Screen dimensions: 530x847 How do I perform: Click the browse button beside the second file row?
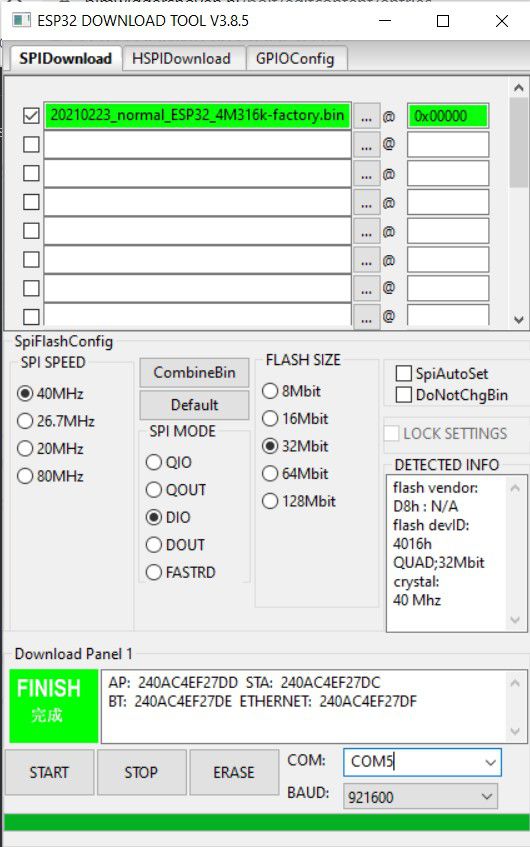366,145
